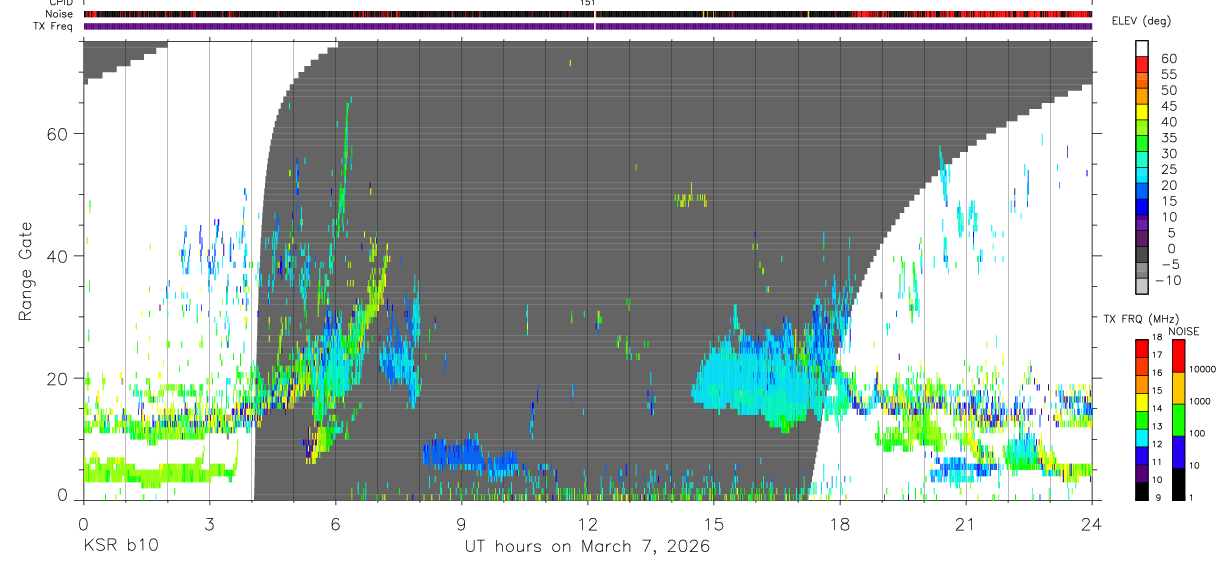
Task: Click the 11 label on the TX FRQ scale
Action: 1158,463
